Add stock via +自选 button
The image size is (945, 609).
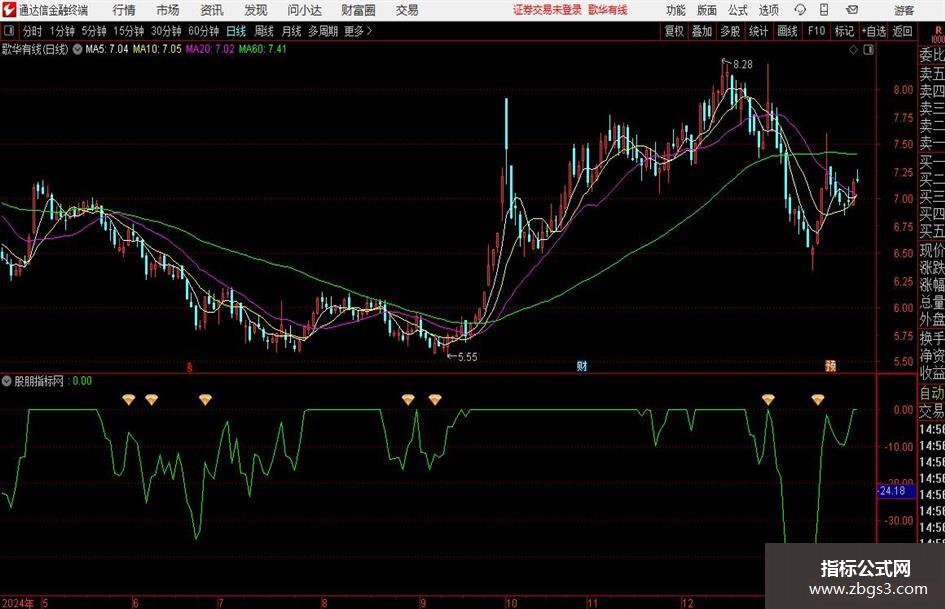874,31
